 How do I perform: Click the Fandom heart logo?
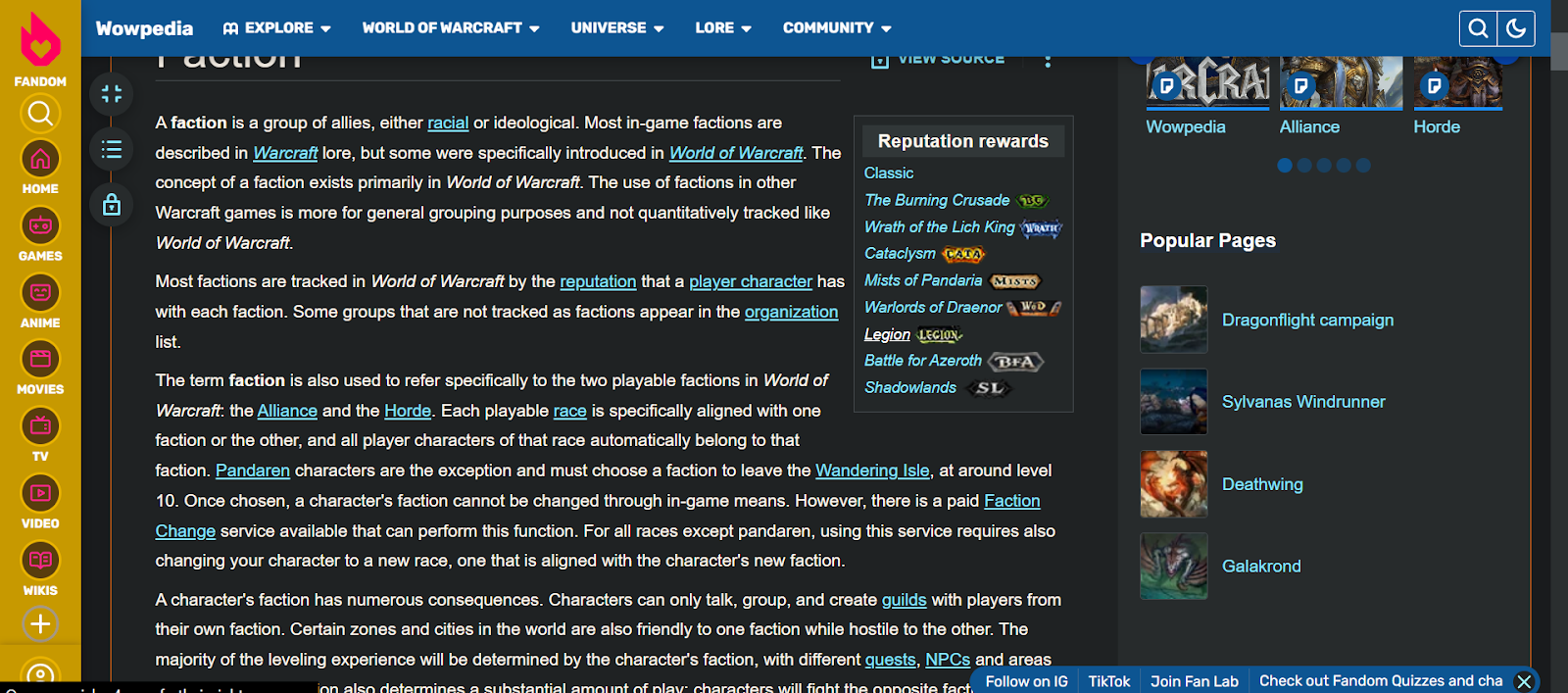tap(40, 39)
